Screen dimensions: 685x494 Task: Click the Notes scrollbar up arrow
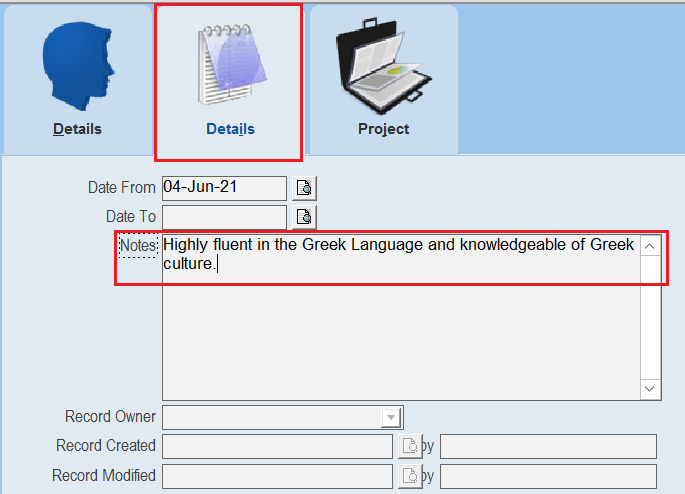[x=650, y=246]
